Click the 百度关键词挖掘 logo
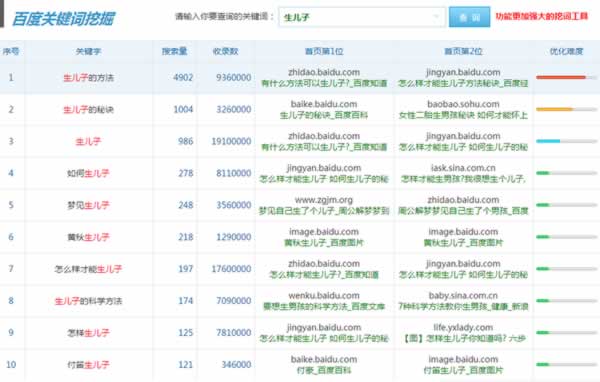 [64, 19]
